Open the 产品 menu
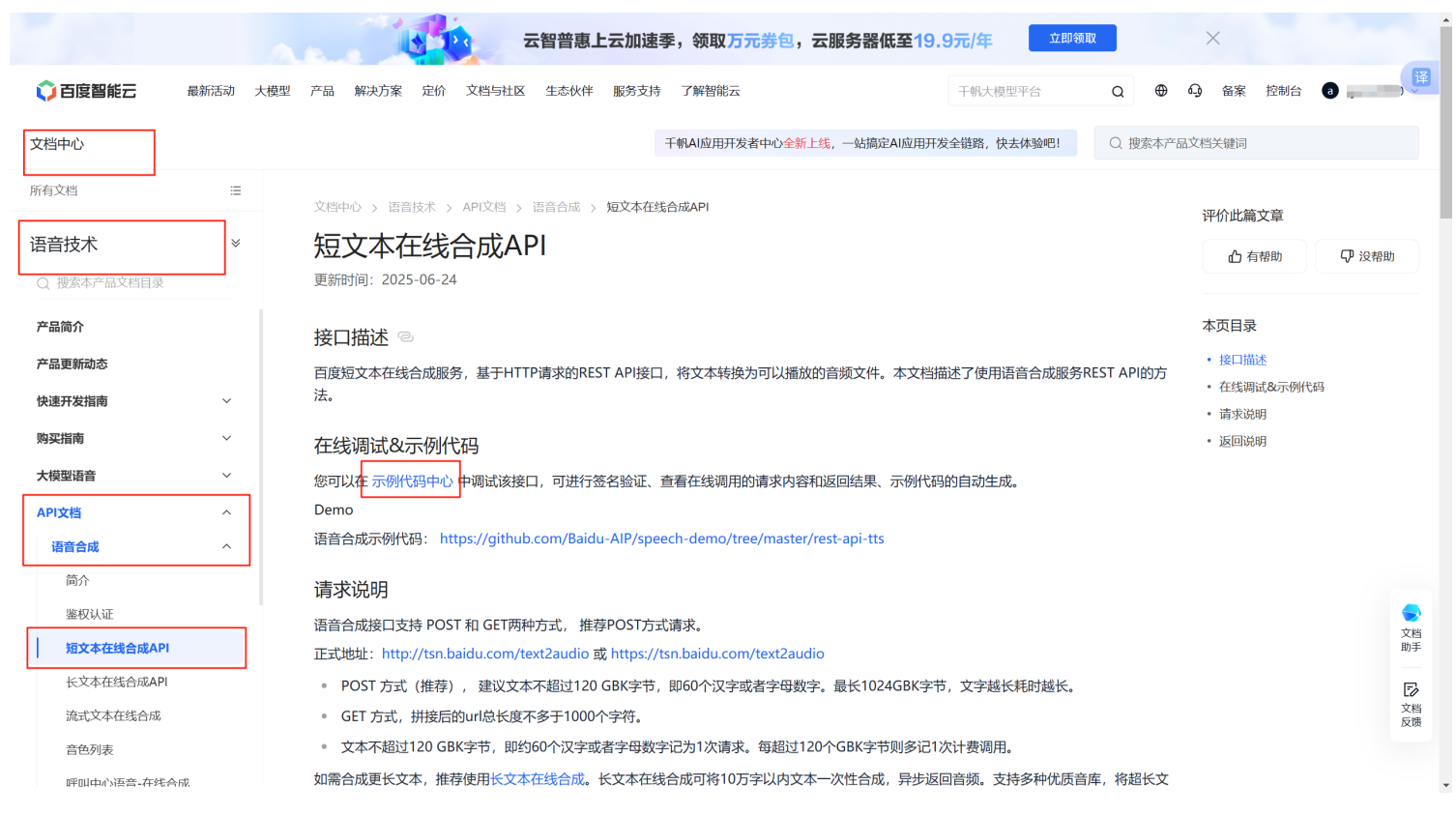The width and height of the screenshot is (1456, 815). point(322,91)
